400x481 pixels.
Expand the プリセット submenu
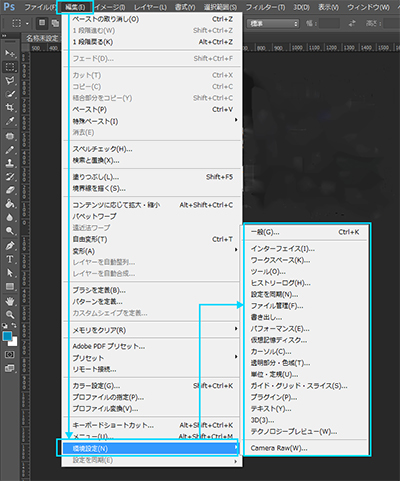tap(152, 358)
